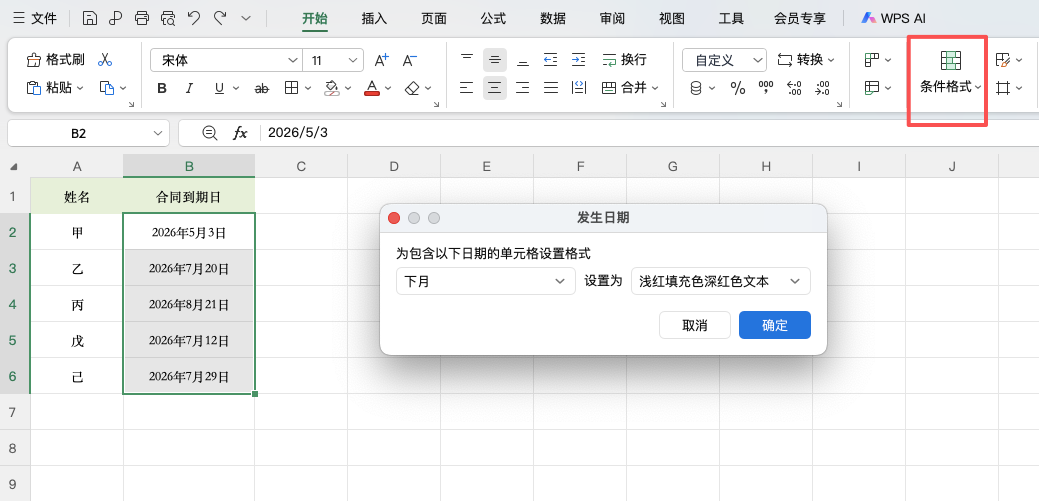The height and width of the screenshot is (501, 1039).
Task: Switch to the 数据 tab
Action: pos(553,19)
